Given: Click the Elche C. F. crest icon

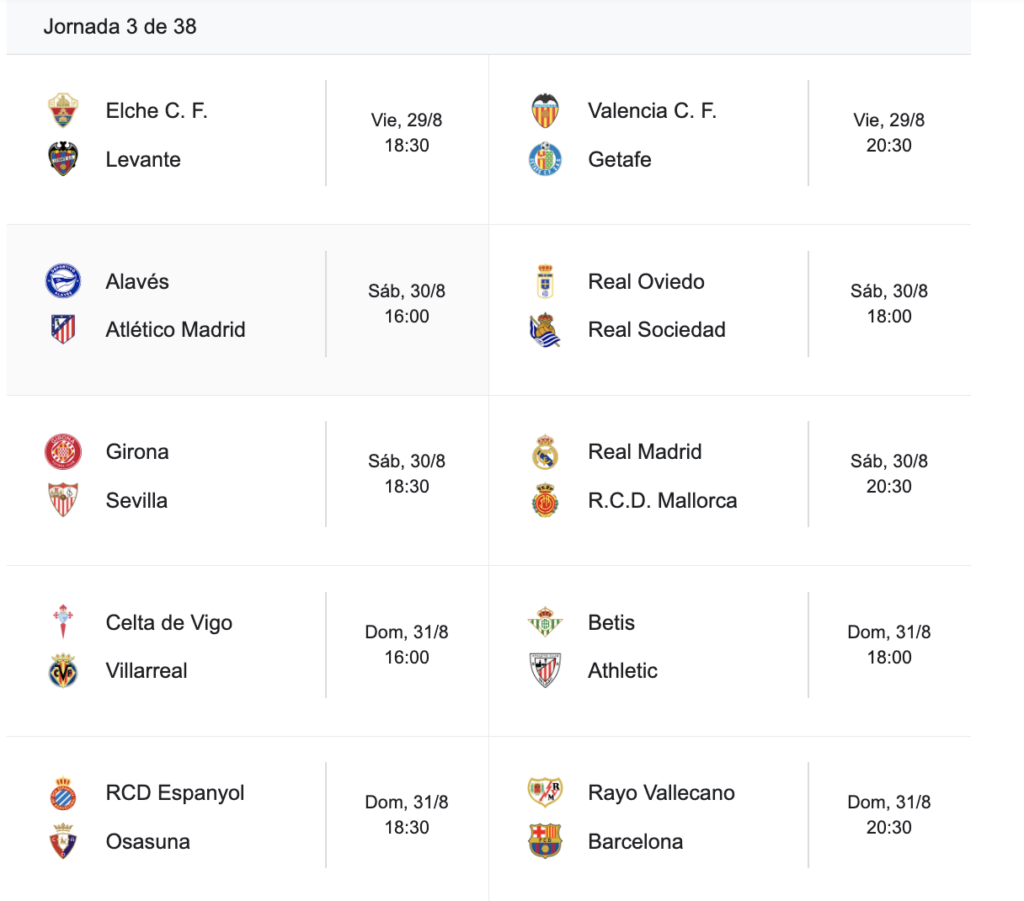Looking at the screenshot, I should click(63, 110).
